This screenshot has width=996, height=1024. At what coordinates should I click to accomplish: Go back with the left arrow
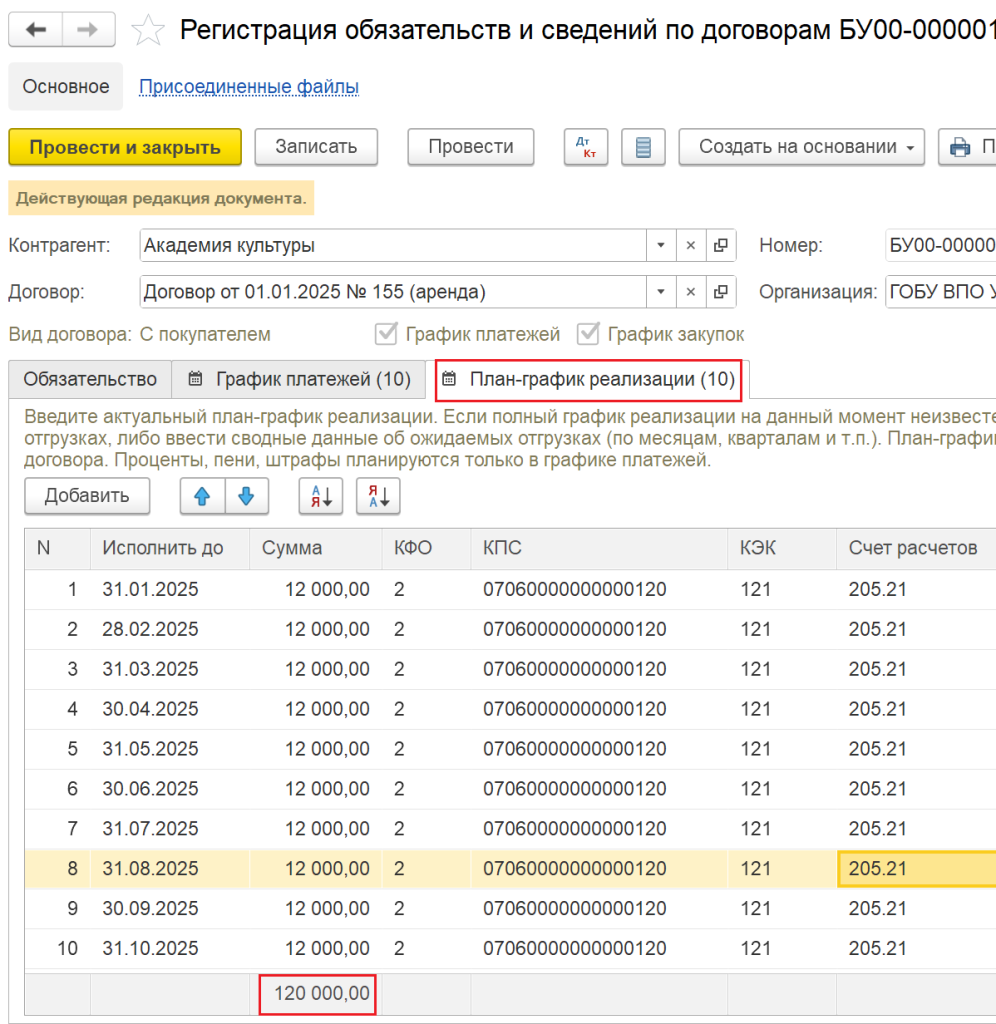[36, 29]
